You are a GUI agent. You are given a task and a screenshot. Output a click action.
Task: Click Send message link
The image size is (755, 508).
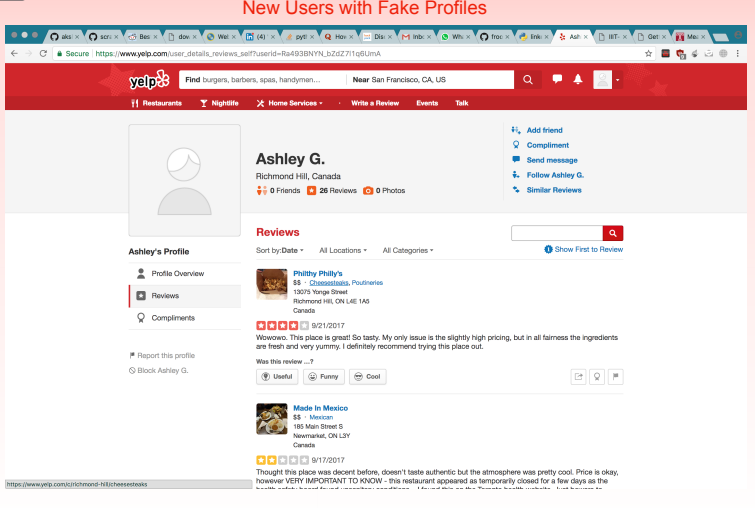click(x=552, y=160)
